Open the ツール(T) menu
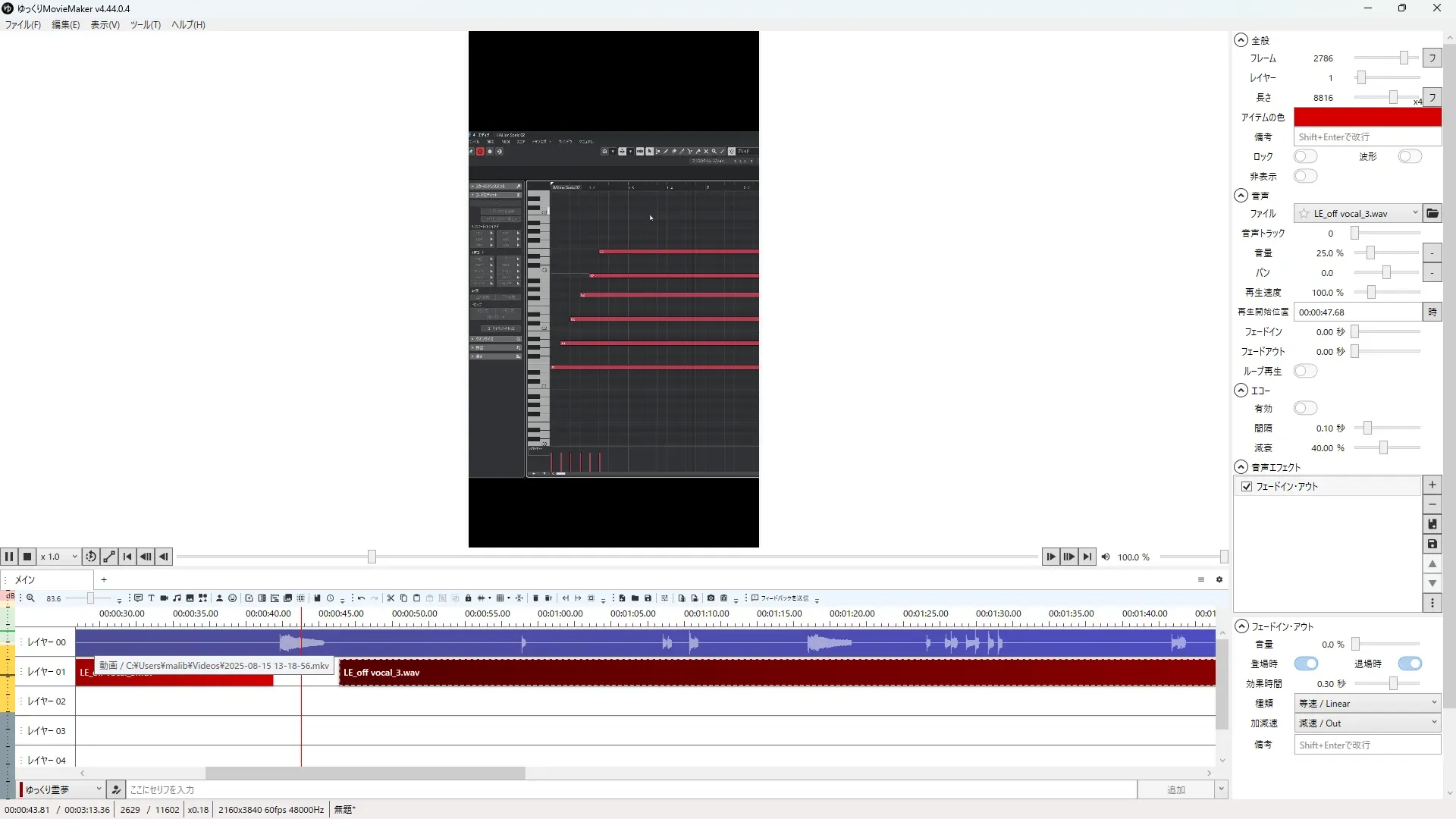The width and height of the screenshot is (1456, 819). click(x=145, y=25)
